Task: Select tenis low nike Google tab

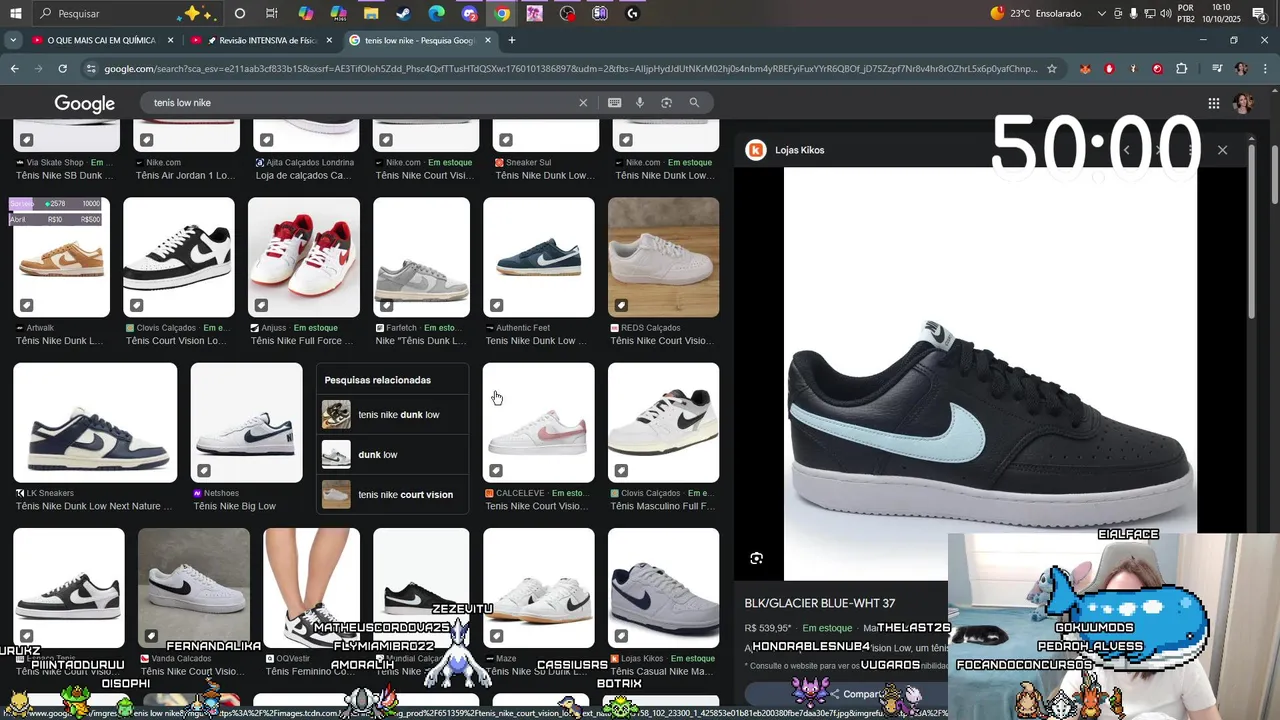Action: point(419,40)
